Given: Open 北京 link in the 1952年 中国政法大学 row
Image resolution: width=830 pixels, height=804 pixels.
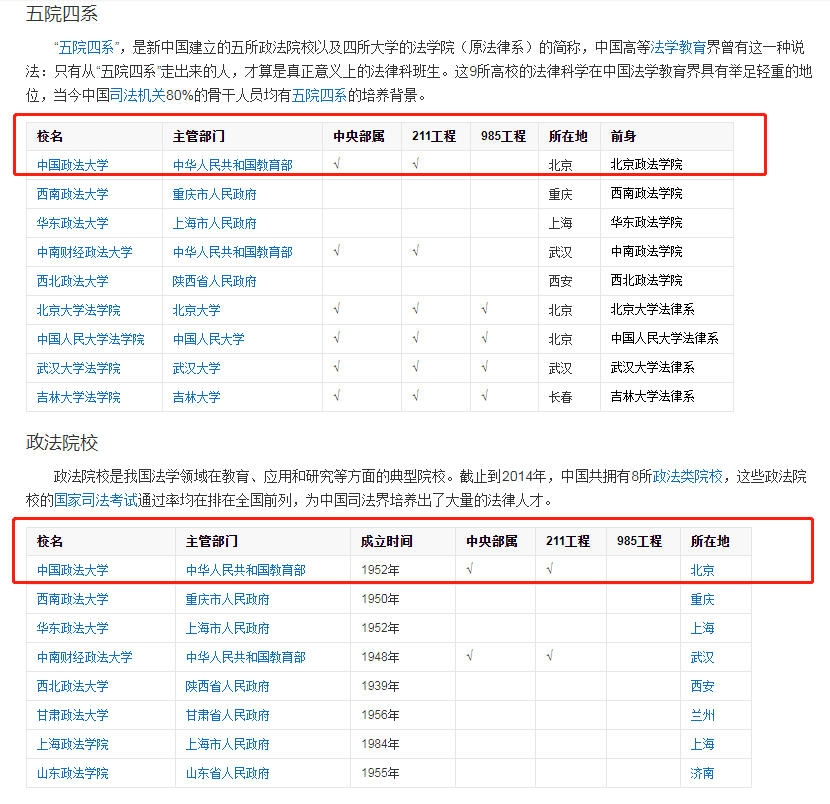Looking at the screenshot, I should click(x=702, y=571).
